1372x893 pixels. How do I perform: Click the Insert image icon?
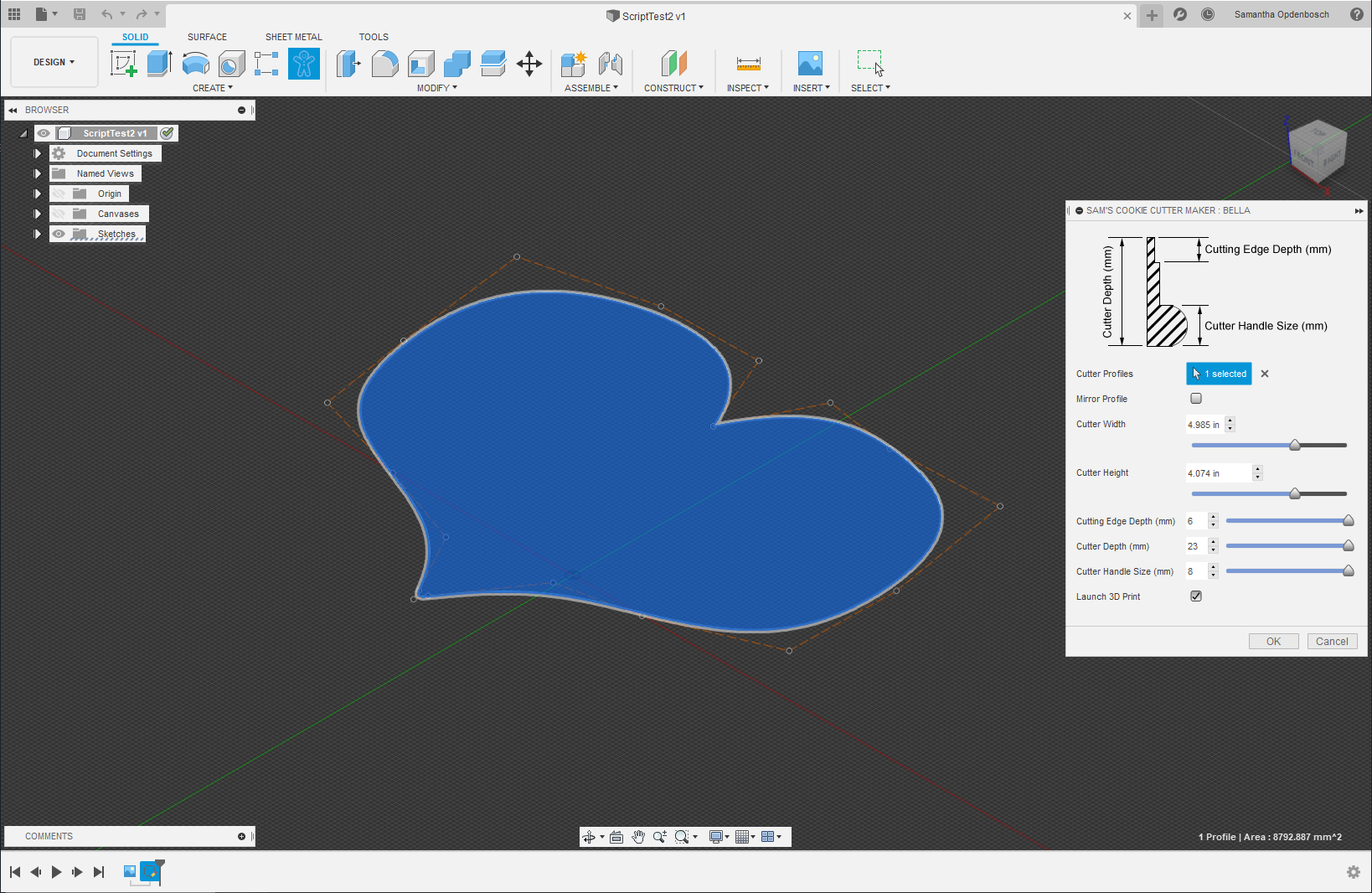pyautogui.click(x=810, y=64)
